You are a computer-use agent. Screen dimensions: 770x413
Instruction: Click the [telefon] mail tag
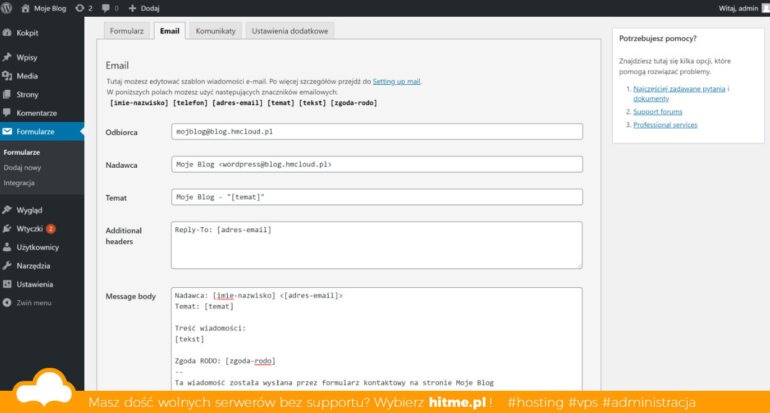click(x=191, y=103)
